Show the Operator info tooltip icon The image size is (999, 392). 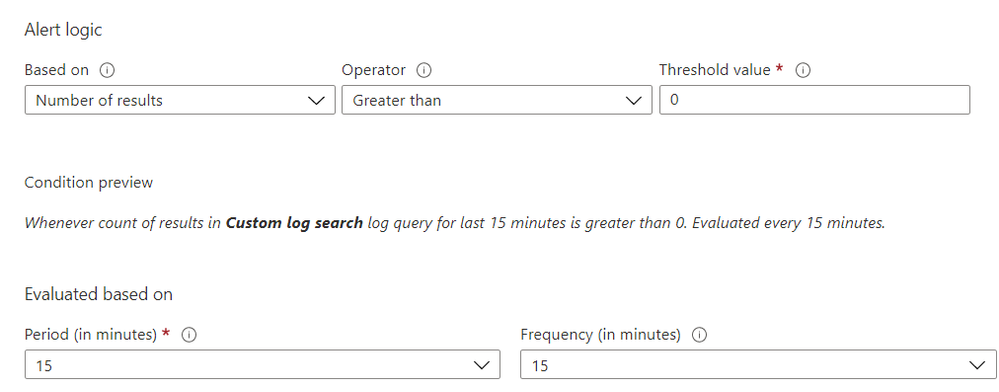pyautogui.click(x=424, y=70)
